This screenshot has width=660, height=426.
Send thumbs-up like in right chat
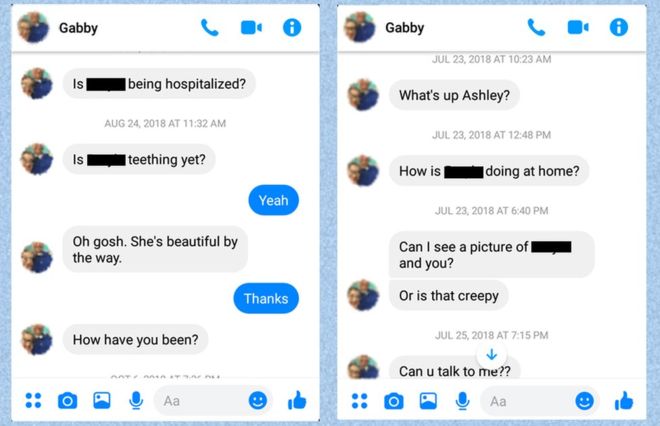[x=624, y=400]
